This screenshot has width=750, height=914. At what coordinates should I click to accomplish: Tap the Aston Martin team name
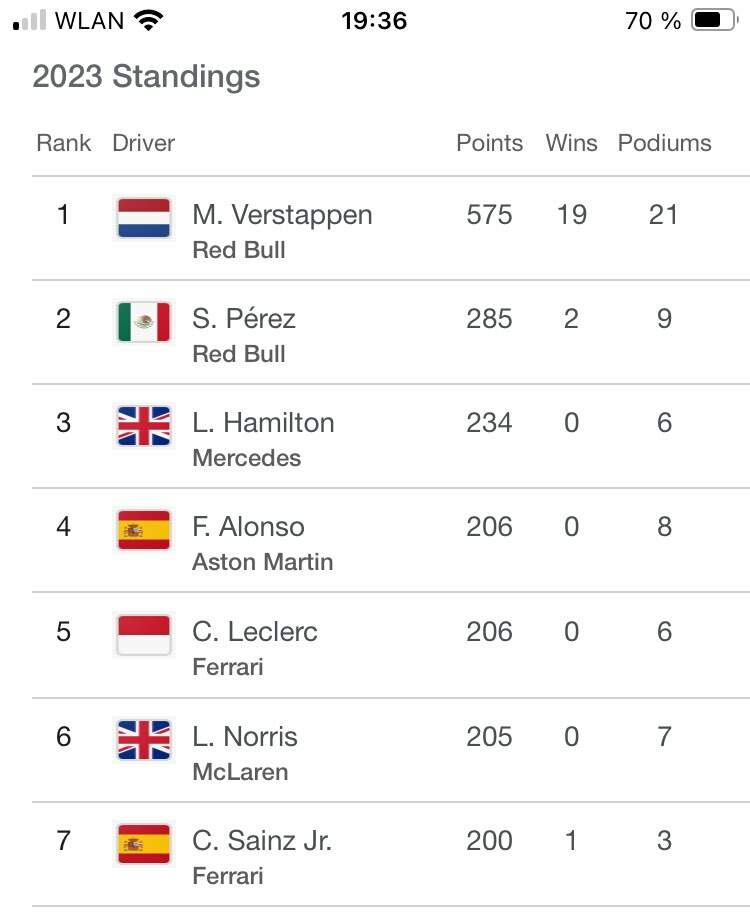(x=263, y=562)
